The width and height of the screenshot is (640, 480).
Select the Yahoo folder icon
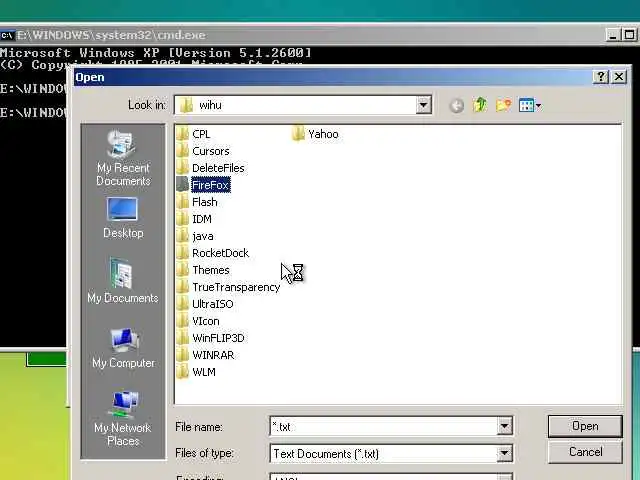point(298,134)
